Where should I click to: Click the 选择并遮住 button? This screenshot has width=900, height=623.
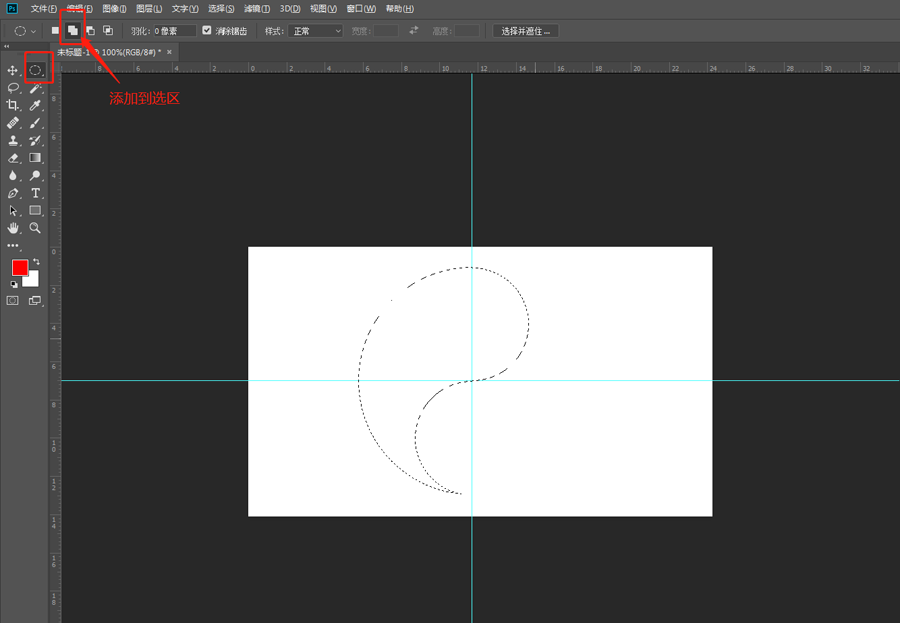click(x=526, y=31)
